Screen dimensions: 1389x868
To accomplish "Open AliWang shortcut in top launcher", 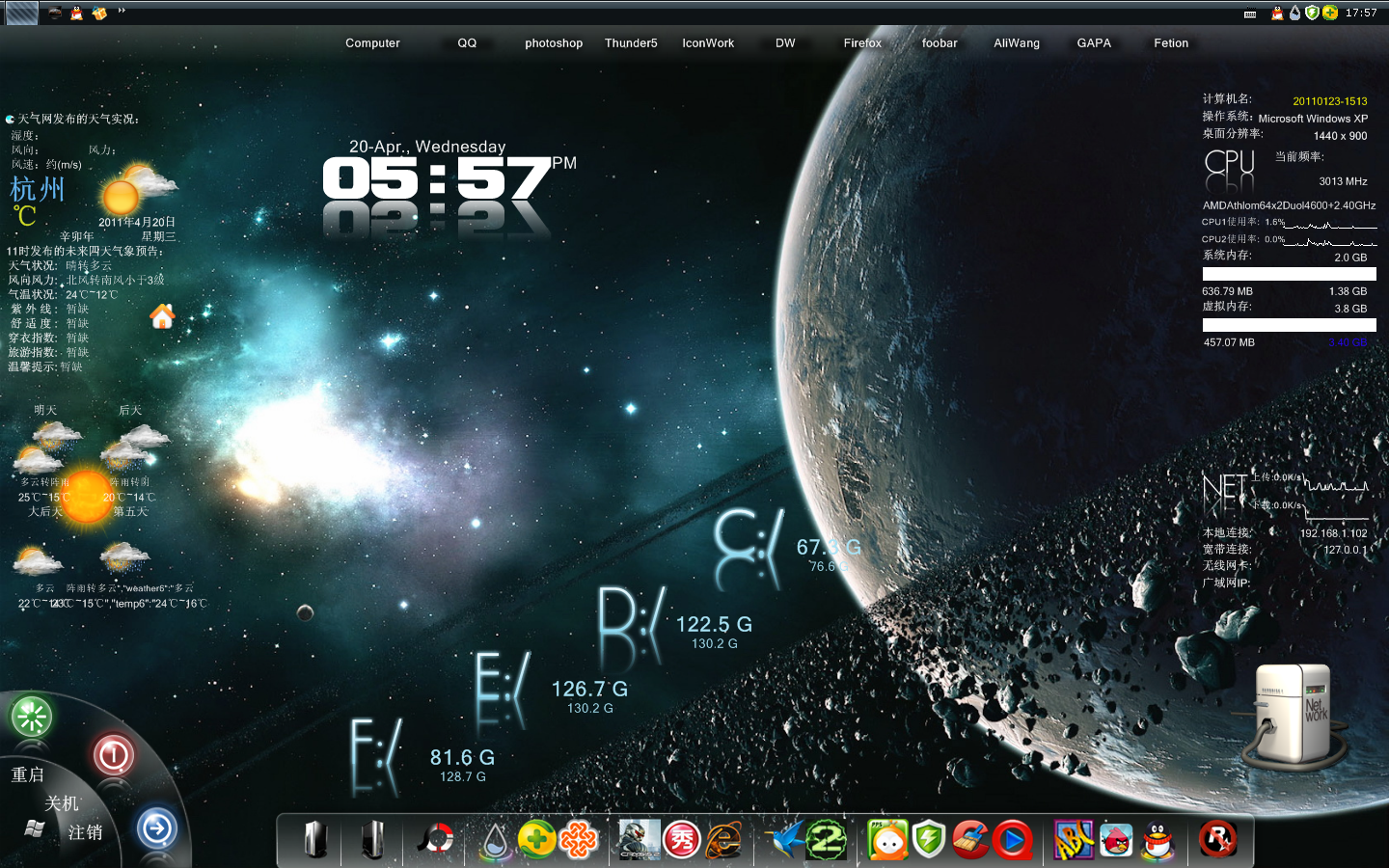I will pyautogui.click(x=1017, y=43).
